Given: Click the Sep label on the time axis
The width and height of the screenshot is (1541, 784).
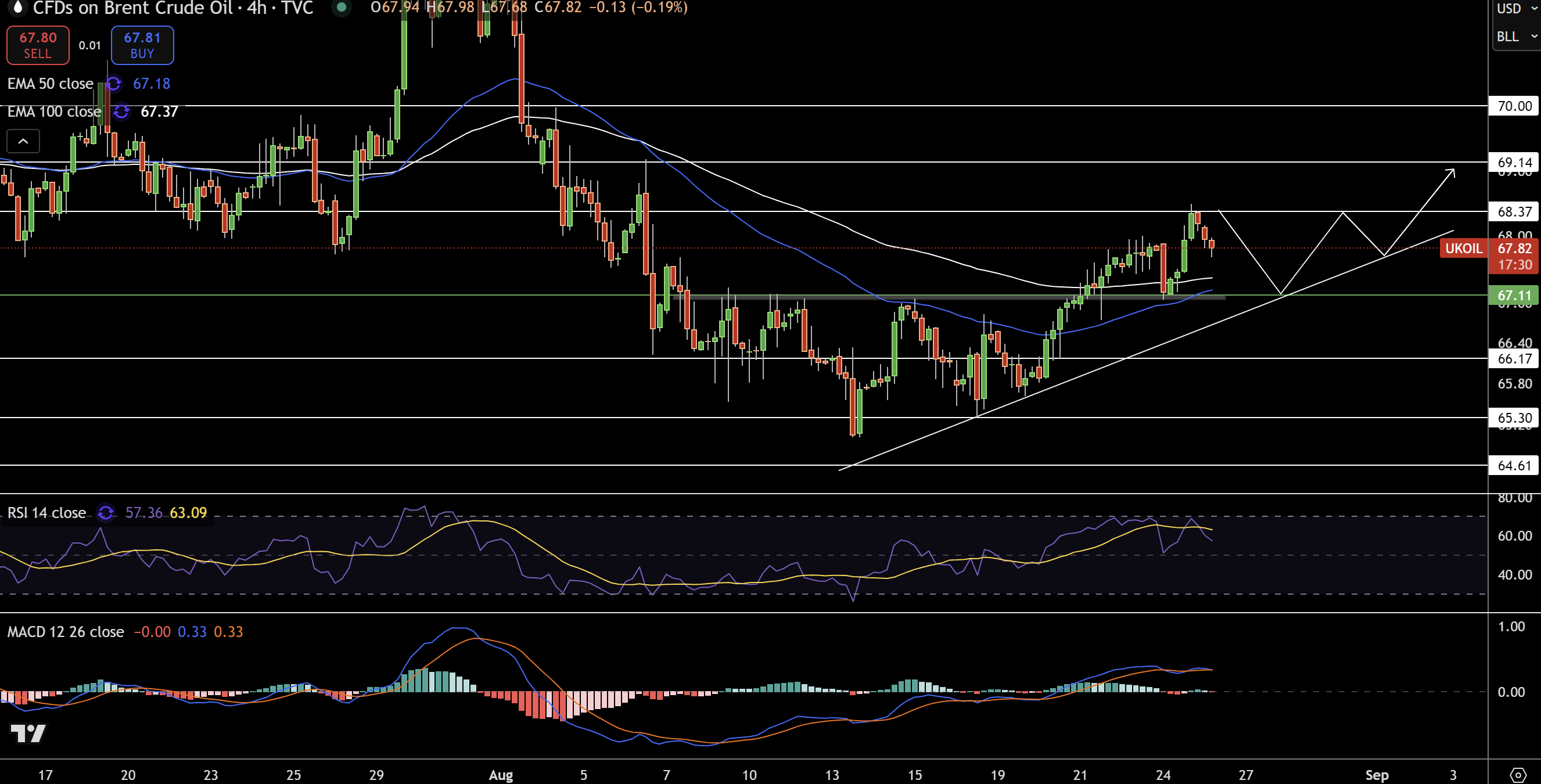Looking at the screenshot, I should 1377,776.
